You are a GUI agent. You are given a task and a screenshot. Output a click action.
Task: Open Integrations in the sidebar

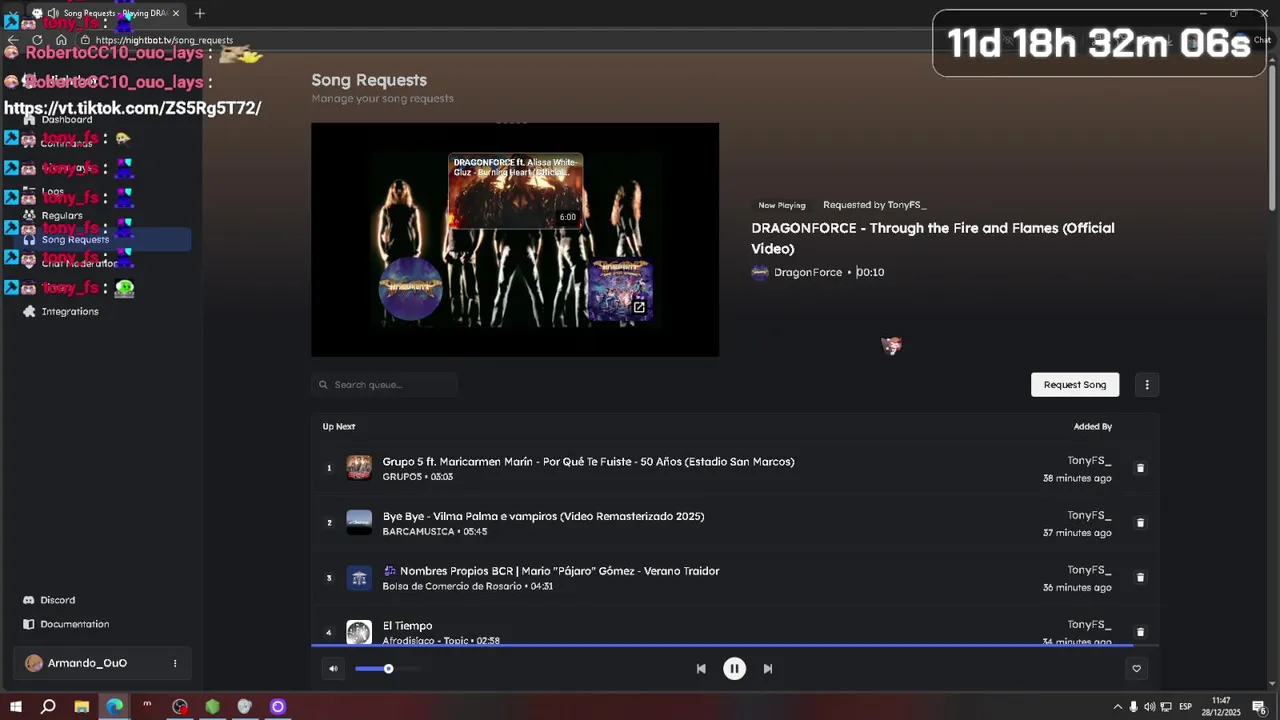(x=69, y=312)
